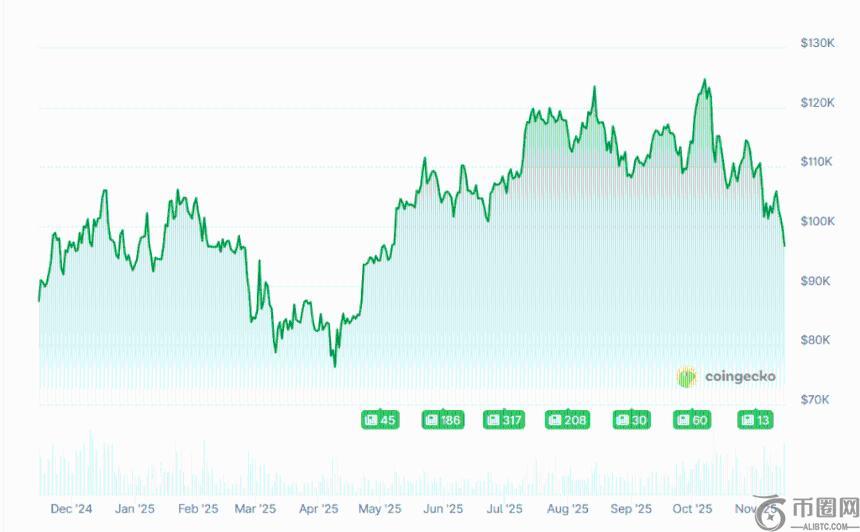Open the news badge showing 208

[x=567, y=420]
